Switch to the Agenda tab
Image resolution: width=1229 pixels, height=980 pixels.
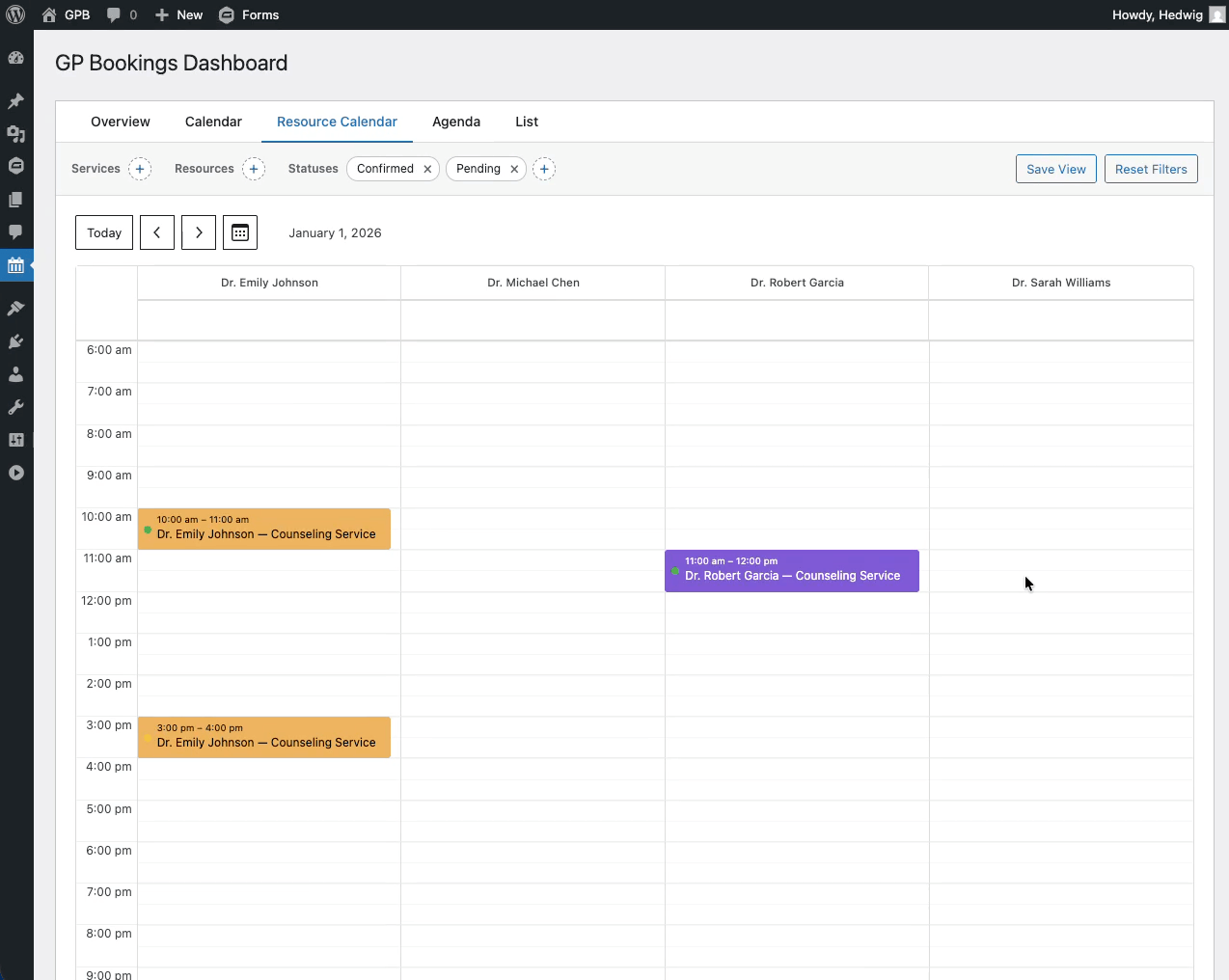point(456,122)
